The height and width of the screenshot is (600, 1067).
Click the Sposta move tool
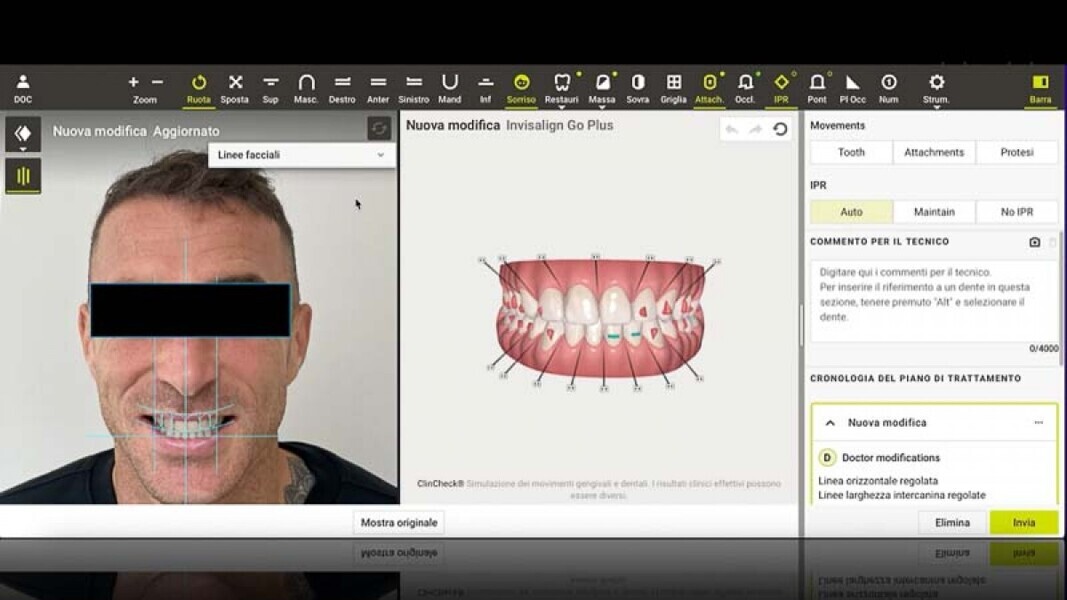pos(235,87)
